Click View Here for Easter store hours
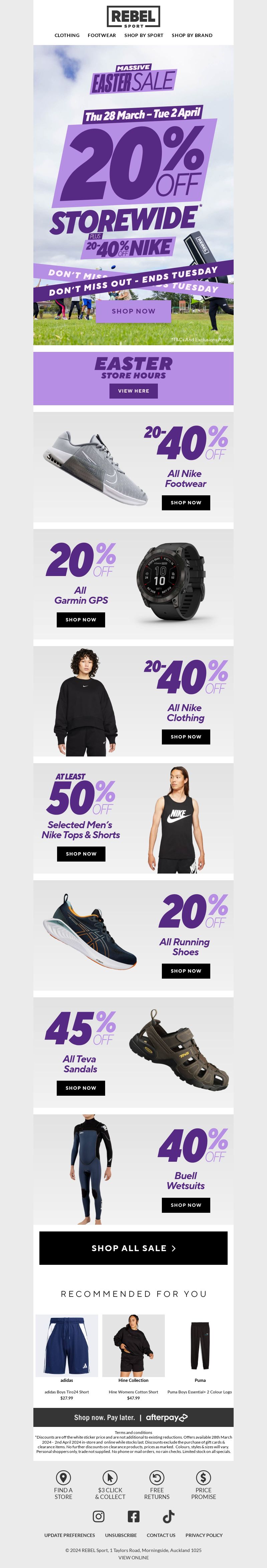 point(133,391)
